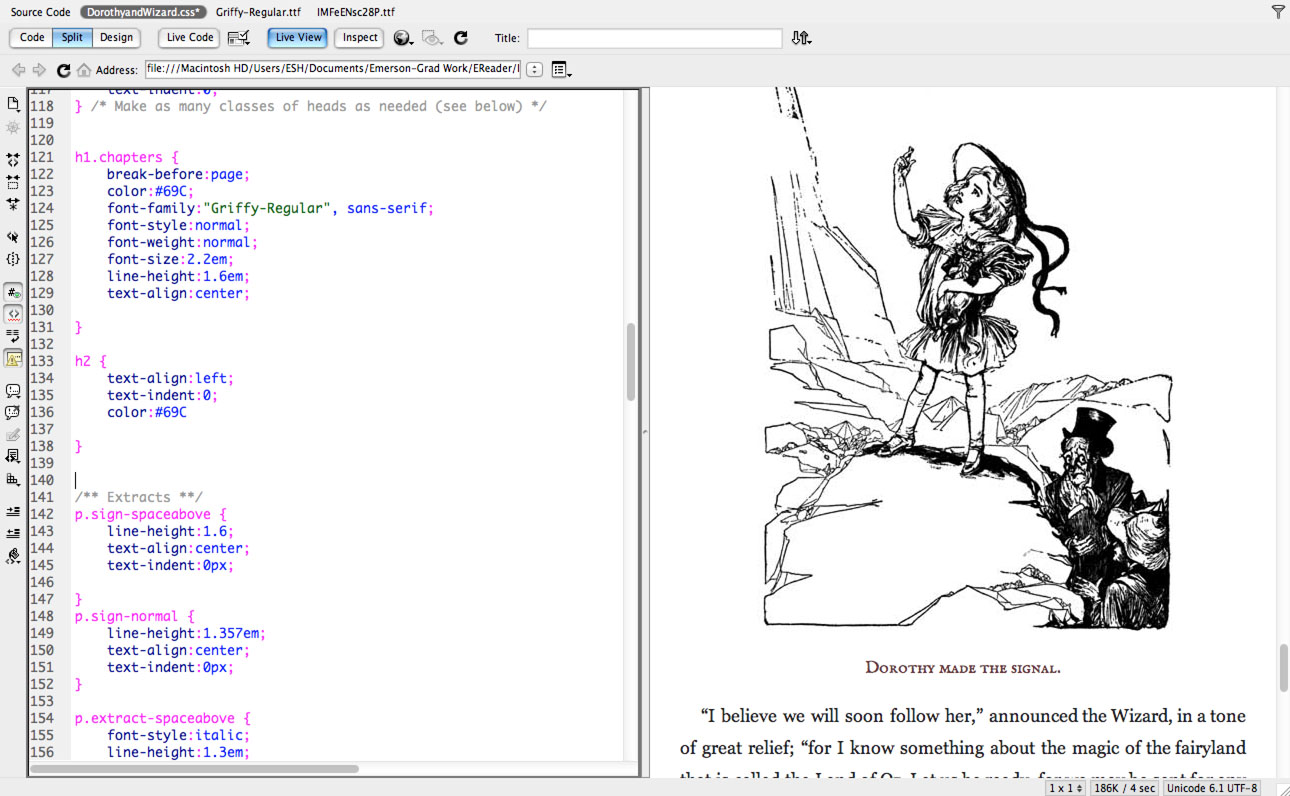The height and width of the screenshot is (796, 1290).
Task: Select Split view mode
Action: click(72, 38)
